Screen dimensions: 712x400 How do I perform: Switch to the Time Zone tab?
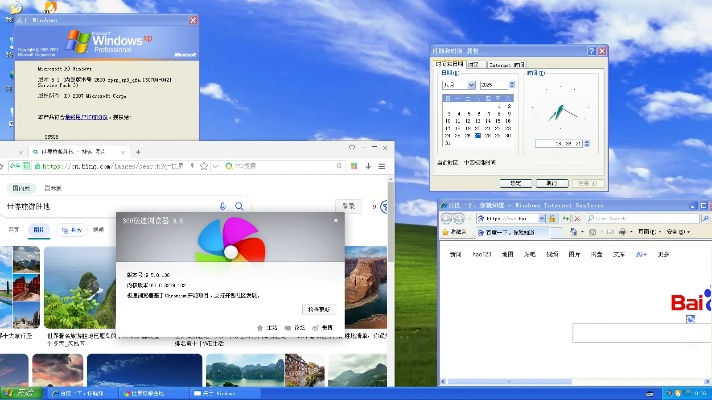(474, 64)
